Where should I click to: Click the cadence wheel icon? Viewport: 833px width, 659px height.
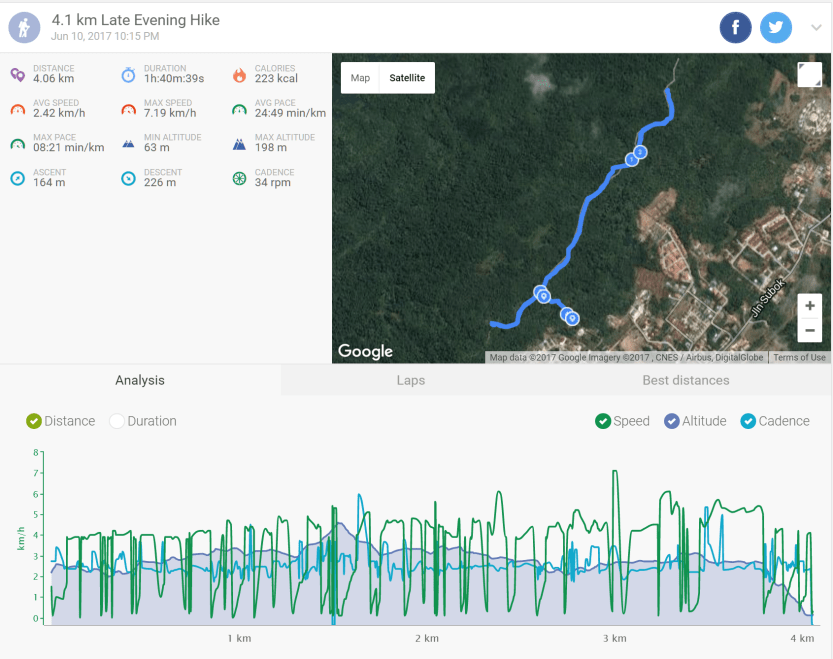(239, 178)
